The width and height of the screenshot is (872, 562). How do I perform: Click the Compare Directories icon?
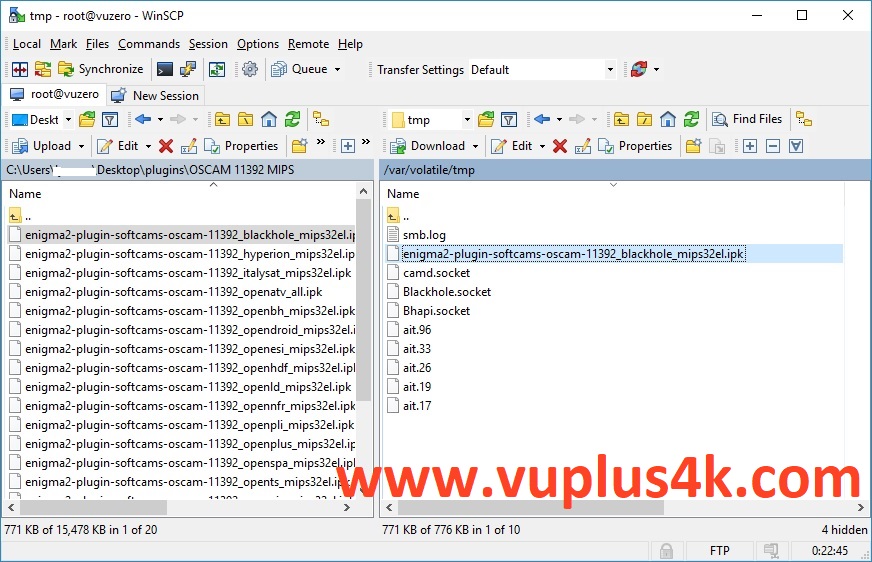[x=20, y=69]
